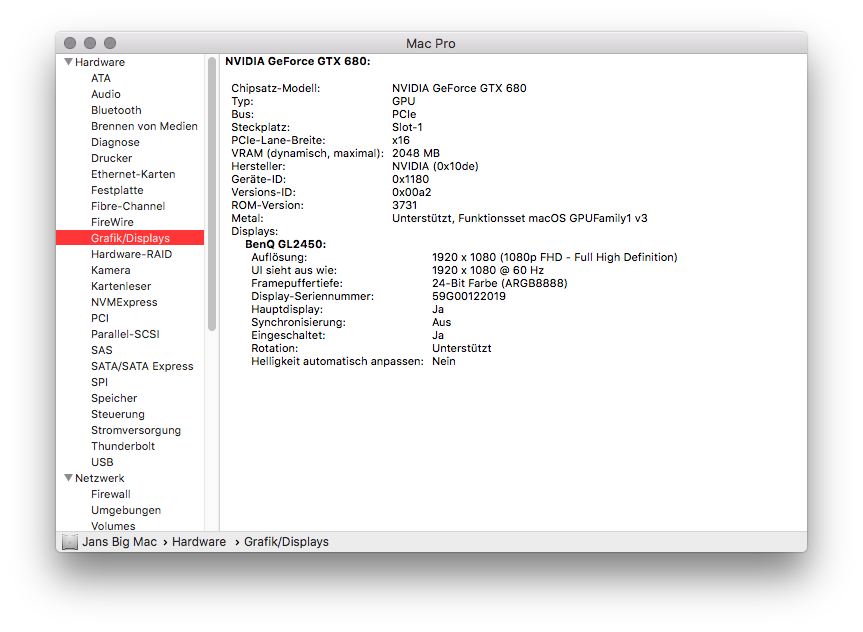Select USB in the sidebar

(102, 461)
